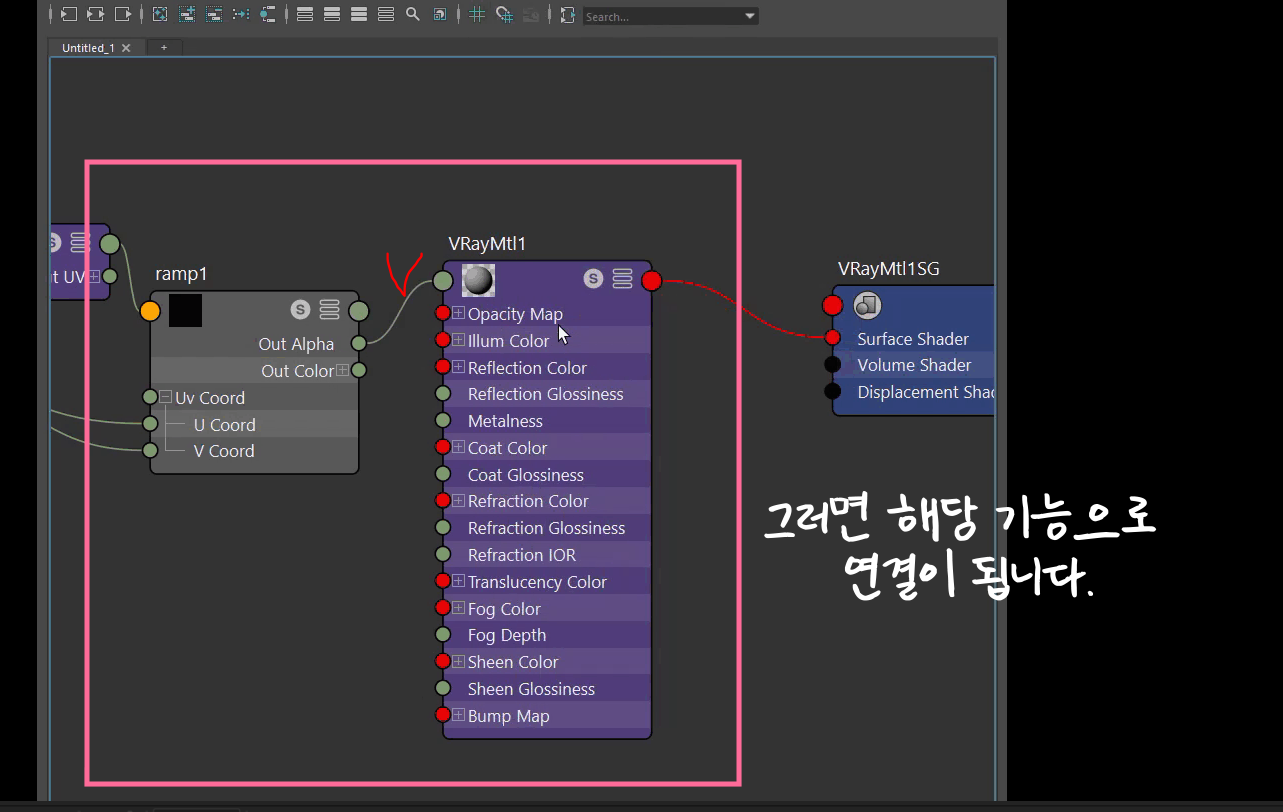Image resolution: width=1283 pixels, height=812 pixels.
Task: Click the Displacement Shader input port
Action: tap(832, 391)
